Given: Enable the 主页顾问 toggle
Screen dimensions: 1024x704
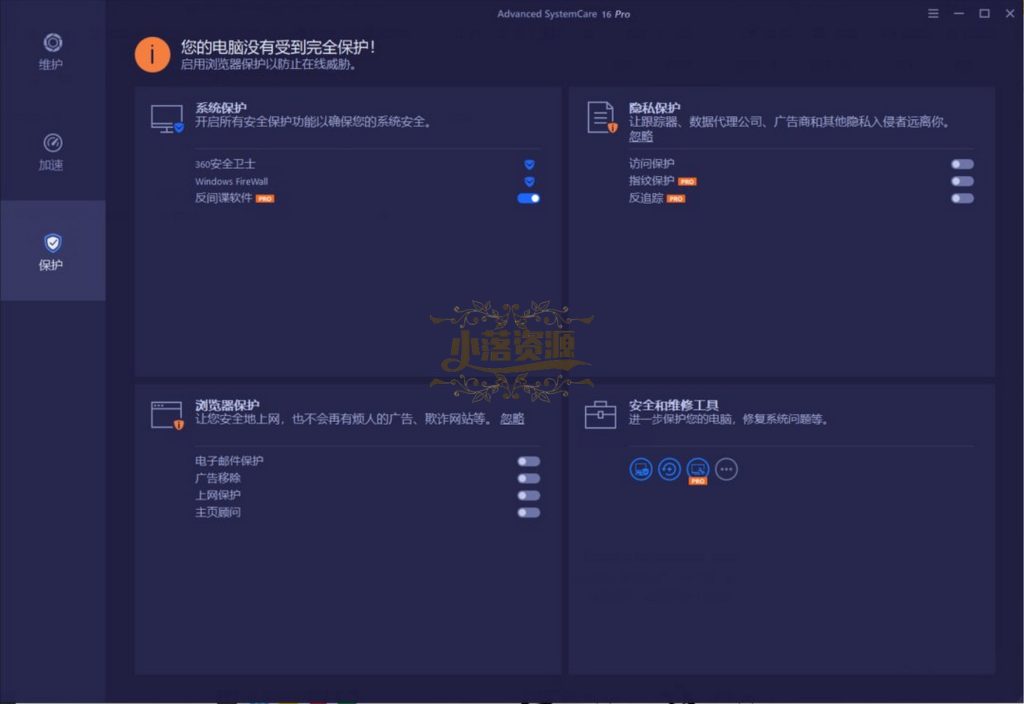Looking at the screenshot, I should pyautogui.click(x=528, y=513).
